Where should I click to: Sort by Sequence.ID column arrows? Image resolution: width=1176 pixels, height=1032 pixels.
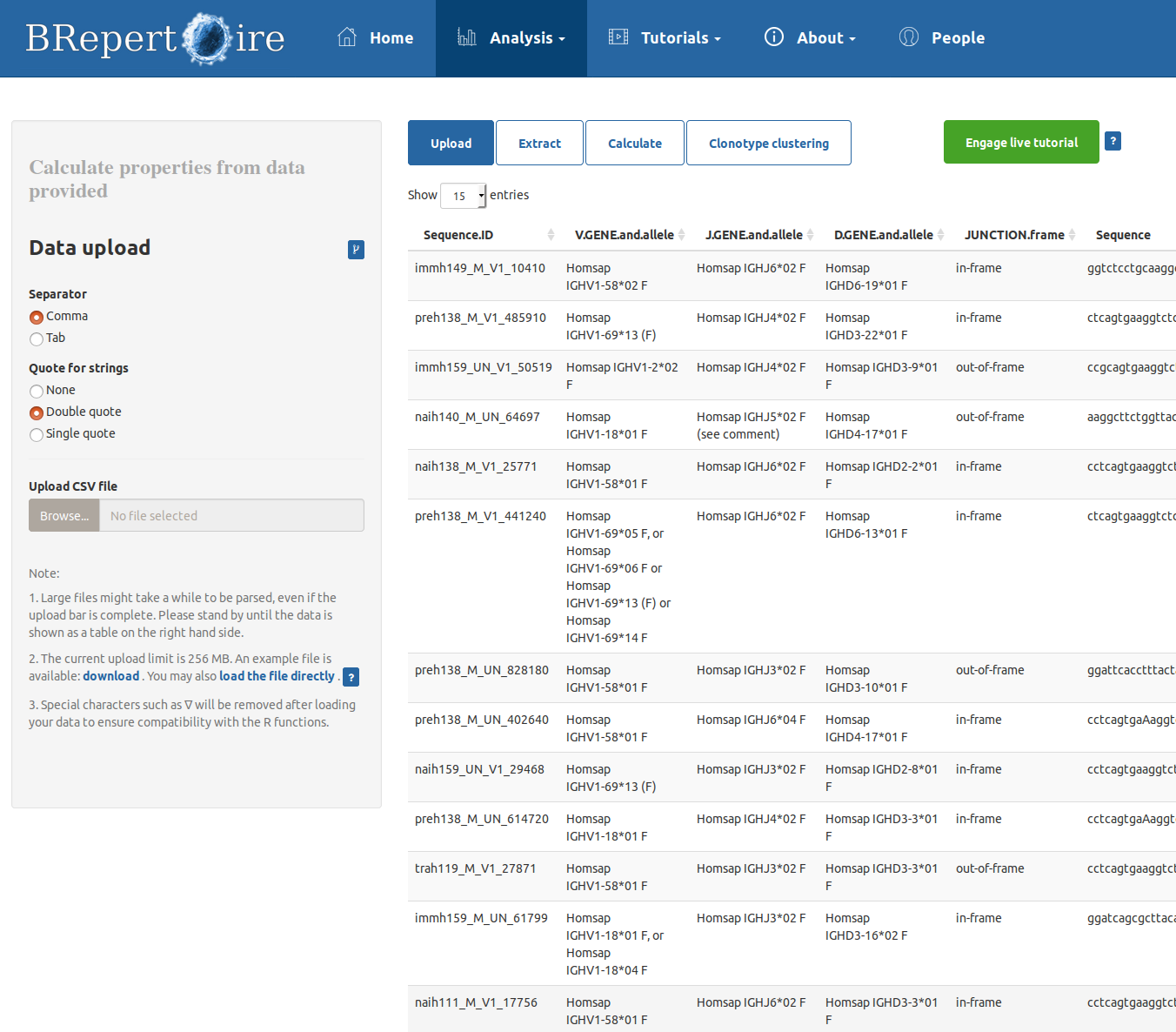[551, 235]
